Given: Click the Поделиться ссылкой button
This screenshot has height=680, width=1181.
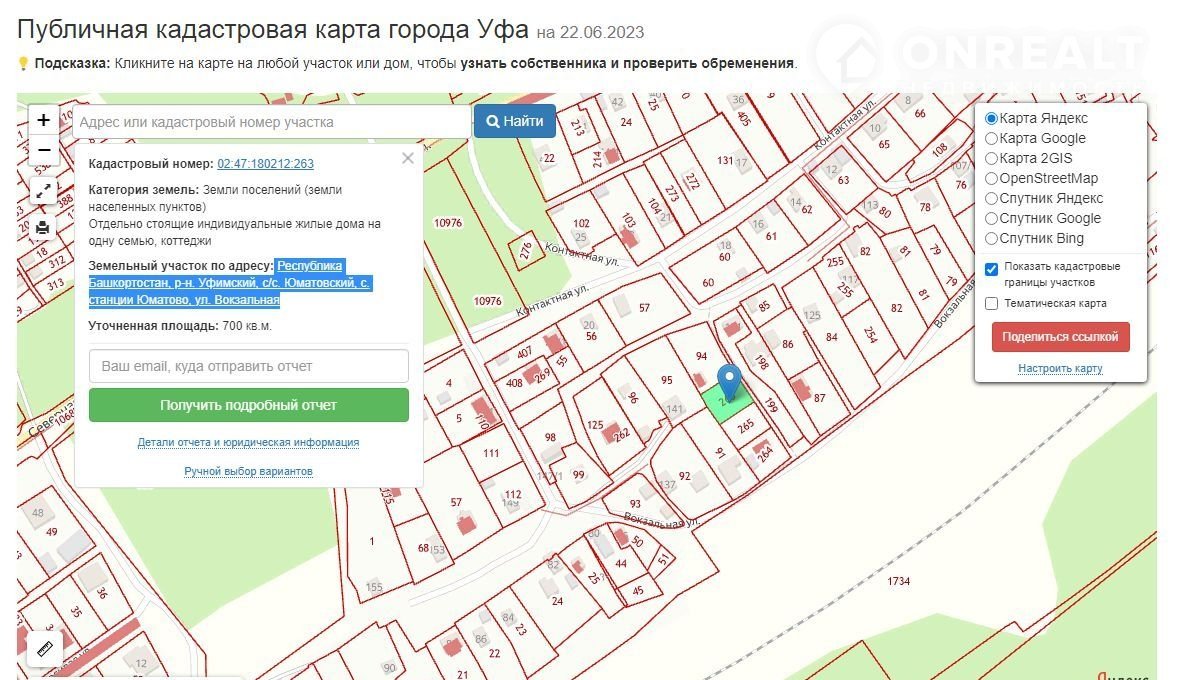Looking at the screenshot, I should 1060,337.
